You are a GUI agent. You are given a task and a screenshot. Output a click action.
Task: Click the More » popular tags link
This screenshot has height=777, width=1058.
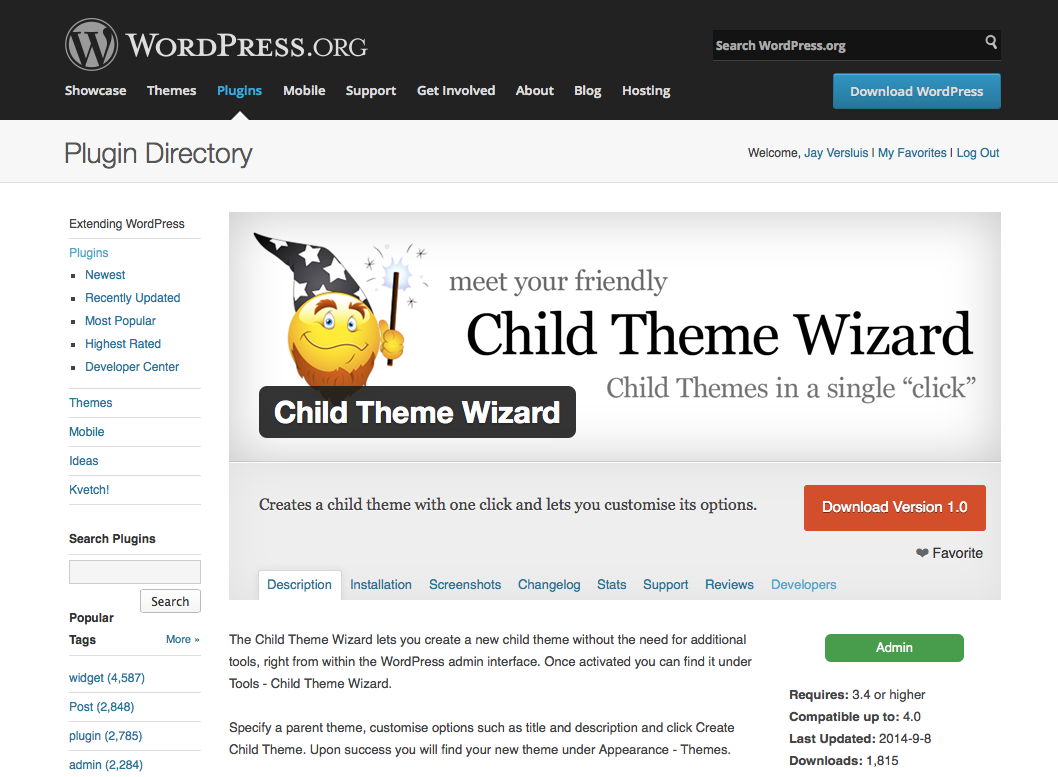tap(183, 639)
